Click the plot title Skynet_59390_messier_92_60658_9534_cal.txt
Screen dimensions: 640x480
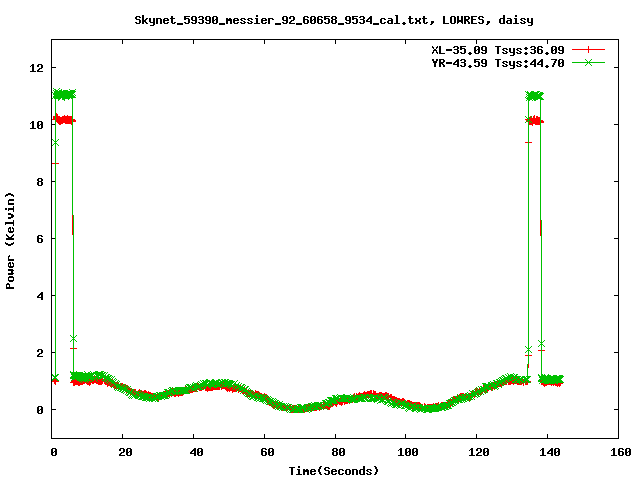click(x=282, y=20)
